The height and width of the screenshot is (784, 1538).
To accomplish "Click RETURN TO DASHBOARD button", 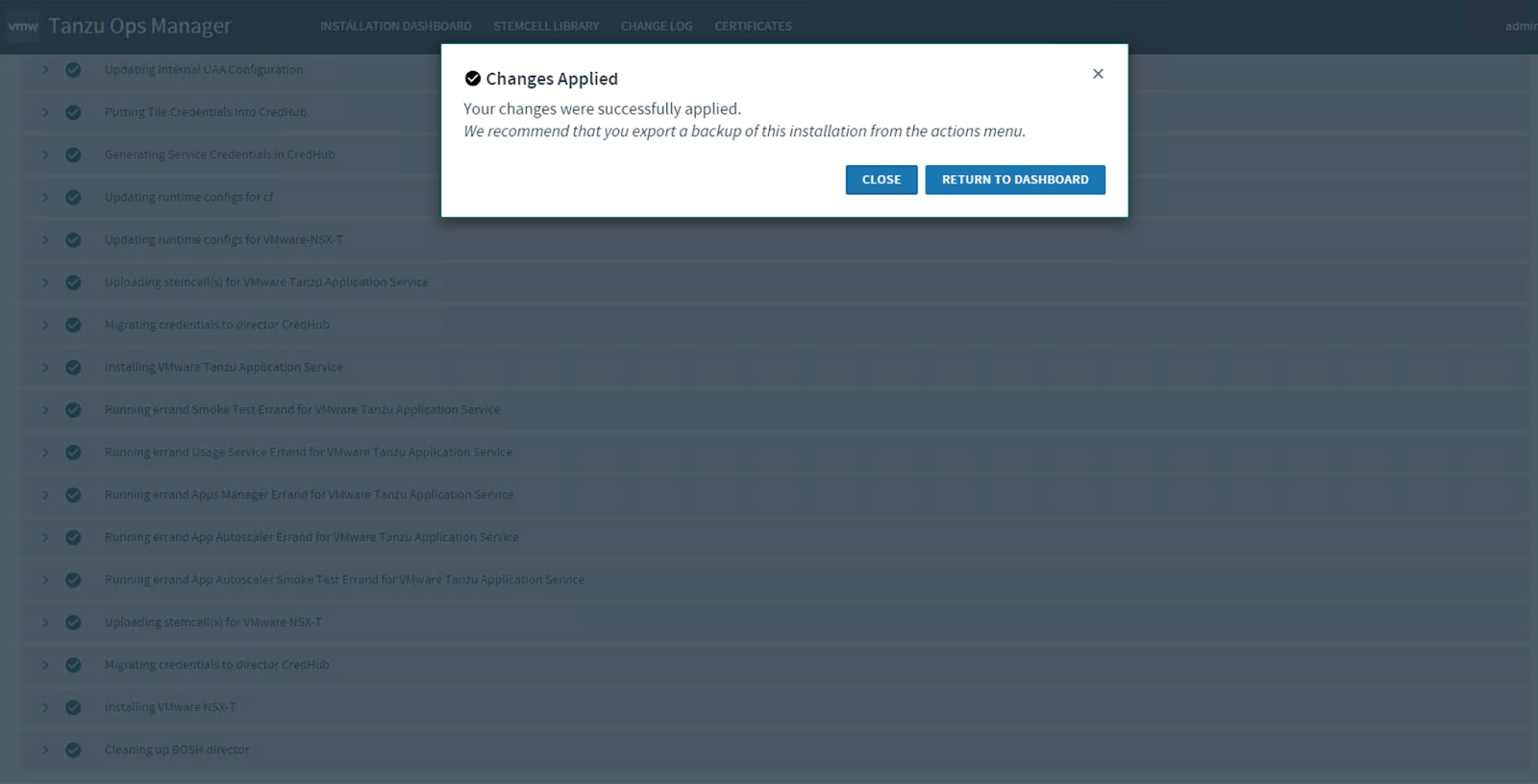I will click(1015, 180).
